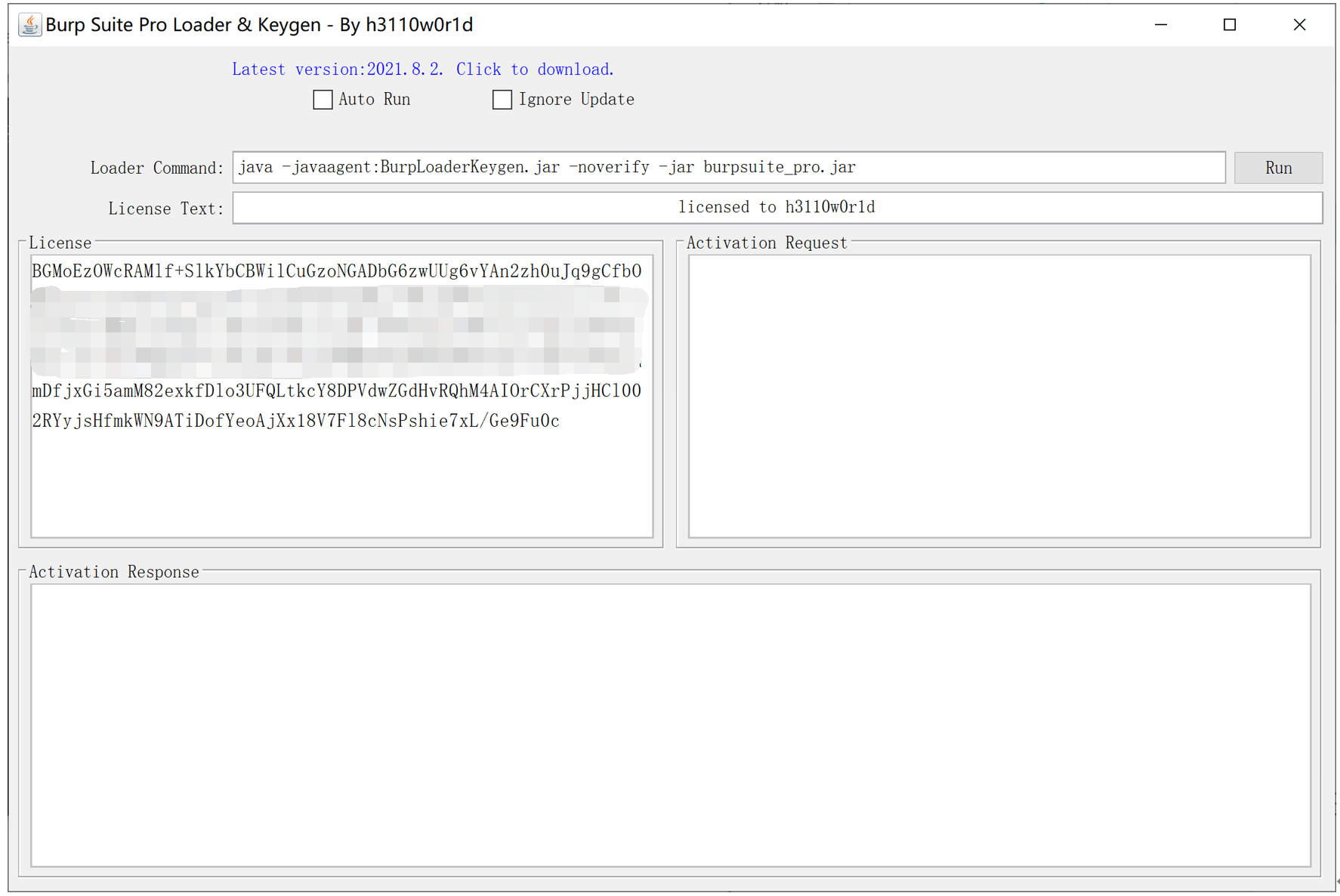
Task: Click the window title text Burp Suite Pro Loader
Action: pyautogui.click(x=259, y=25)
